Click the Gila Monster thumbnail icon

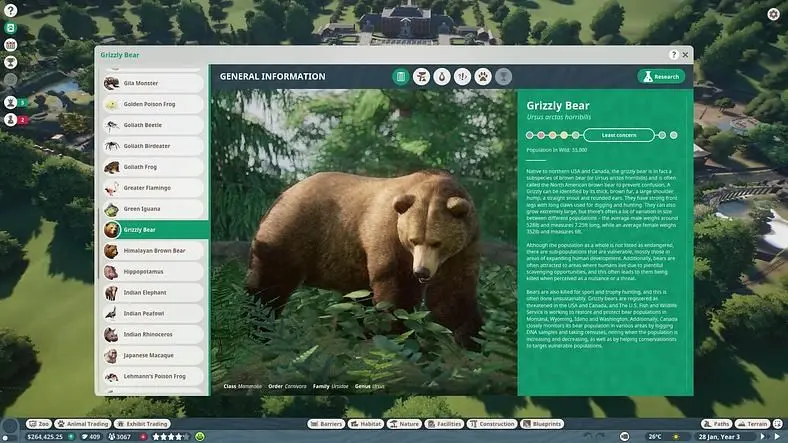(x=112, y=83)
